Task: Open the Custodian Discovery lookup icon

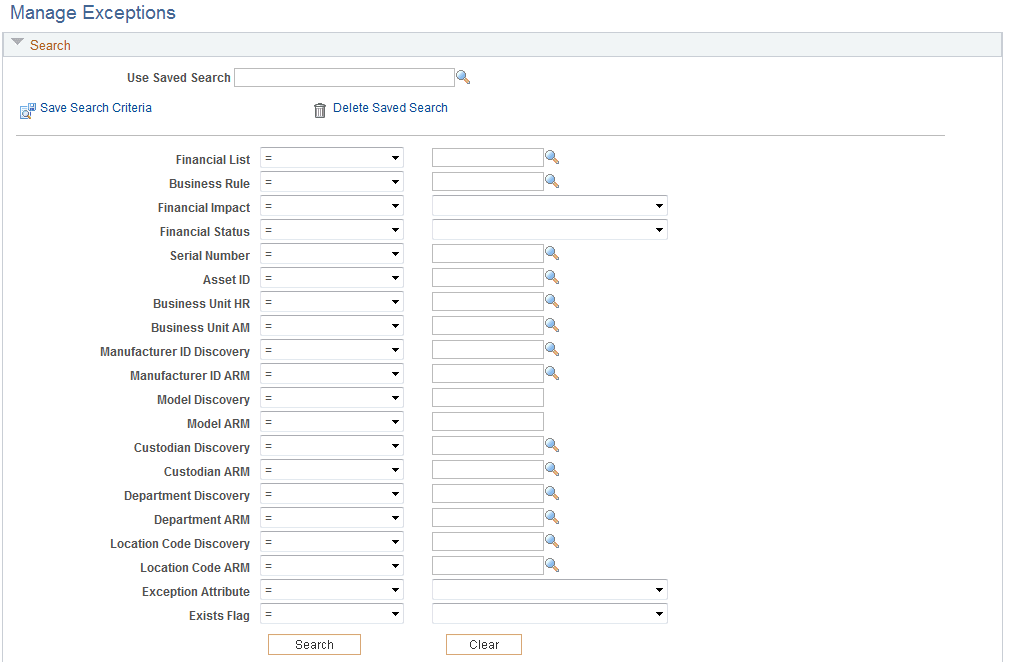Action: pyautogui.click(x=552, y=445)
